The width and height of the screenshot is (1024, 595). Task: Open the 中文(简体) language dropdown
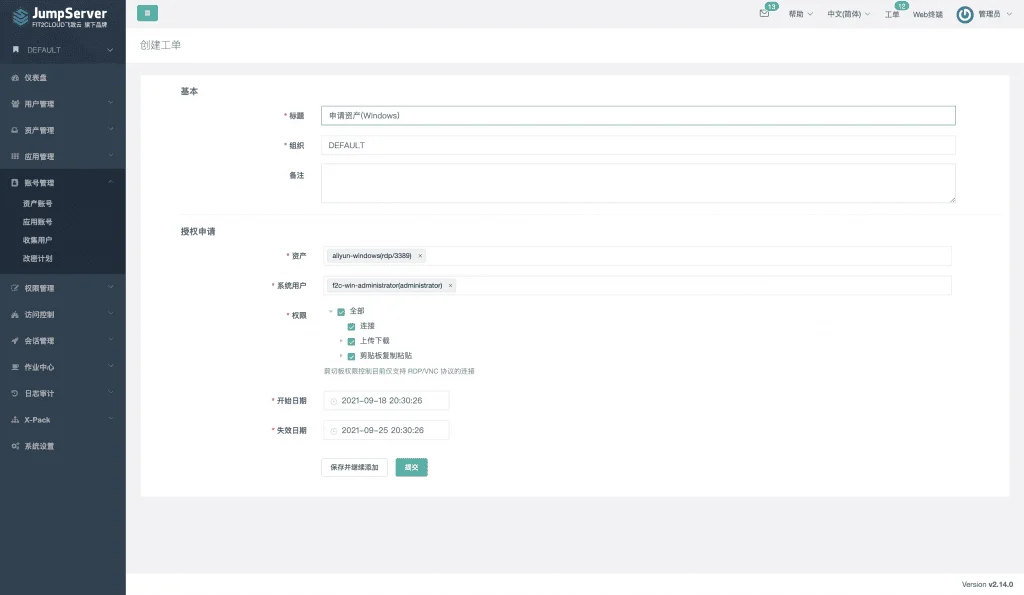coord(848,14)
